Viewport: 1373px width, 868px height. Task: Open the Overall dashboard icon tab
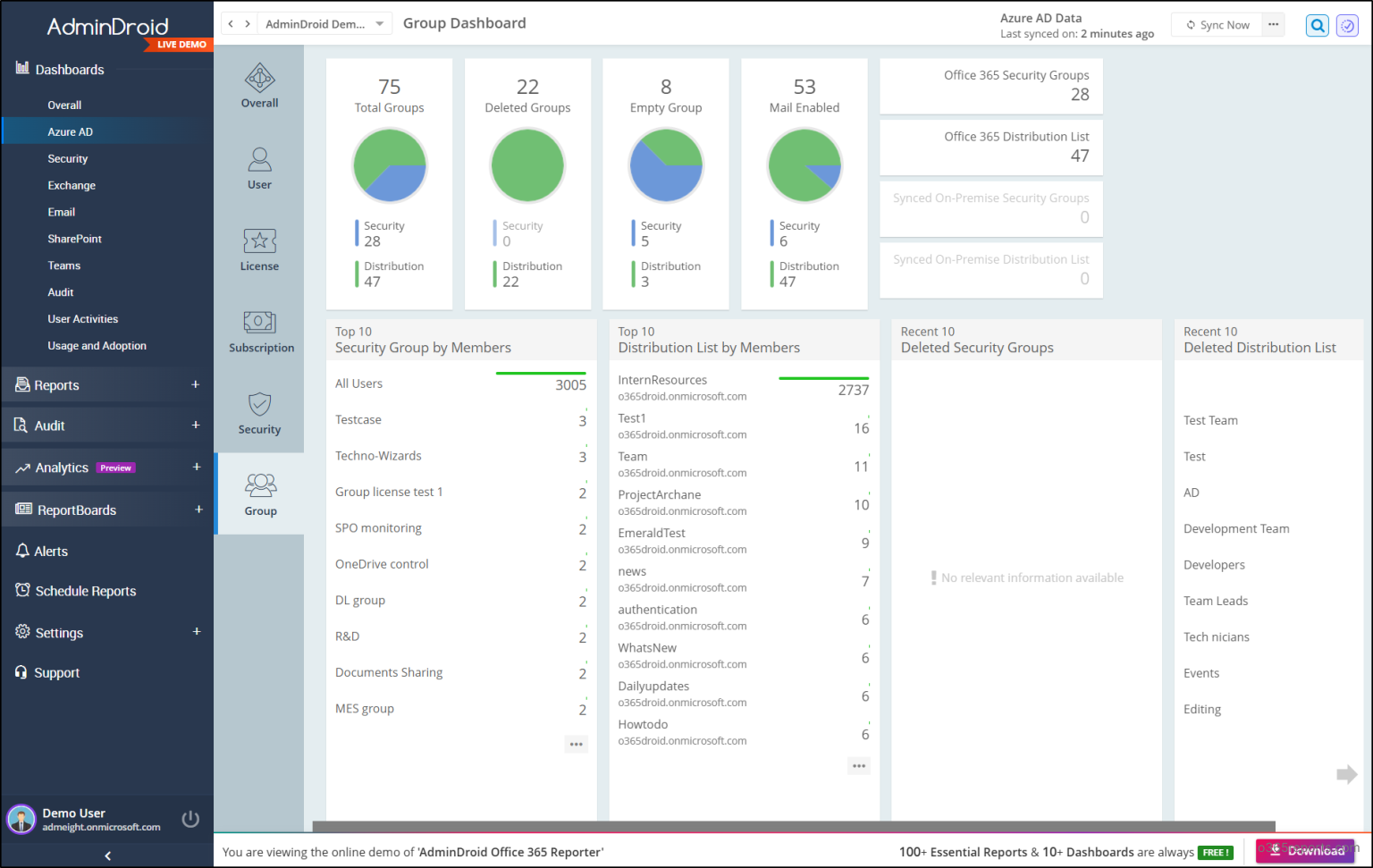click(259, 86)
